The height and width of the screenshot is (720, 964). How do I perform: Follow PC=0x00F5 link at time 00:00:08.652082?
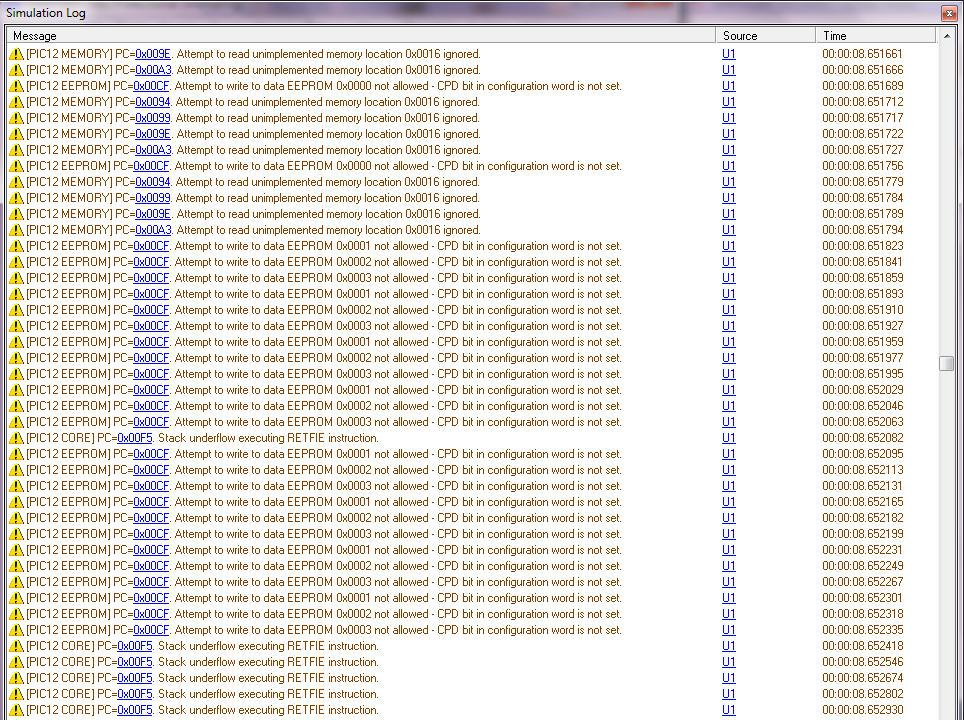coord(135,438)
